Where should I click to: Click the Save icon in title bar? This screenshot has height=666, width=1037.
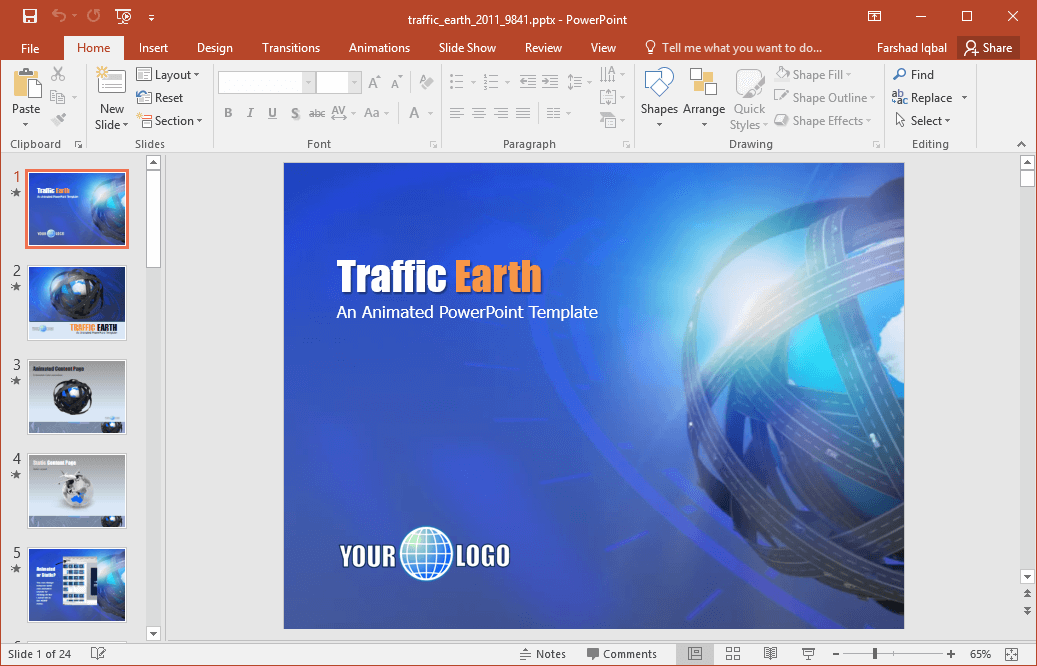(29, 16)
